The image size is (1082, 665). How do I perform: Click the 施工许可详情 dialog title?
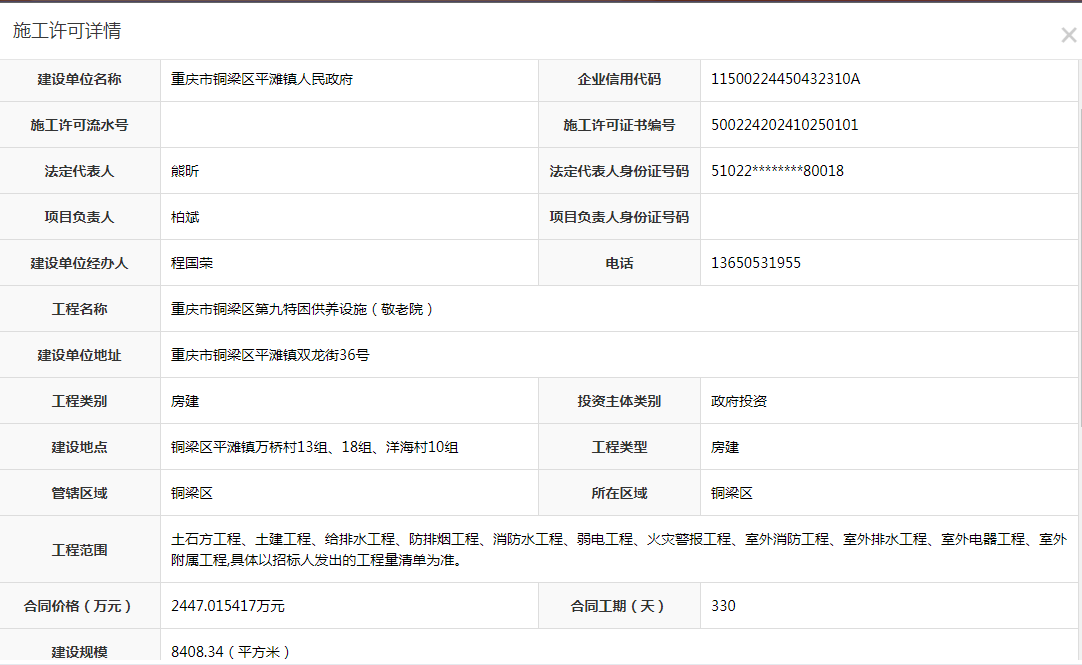point(67,31)
